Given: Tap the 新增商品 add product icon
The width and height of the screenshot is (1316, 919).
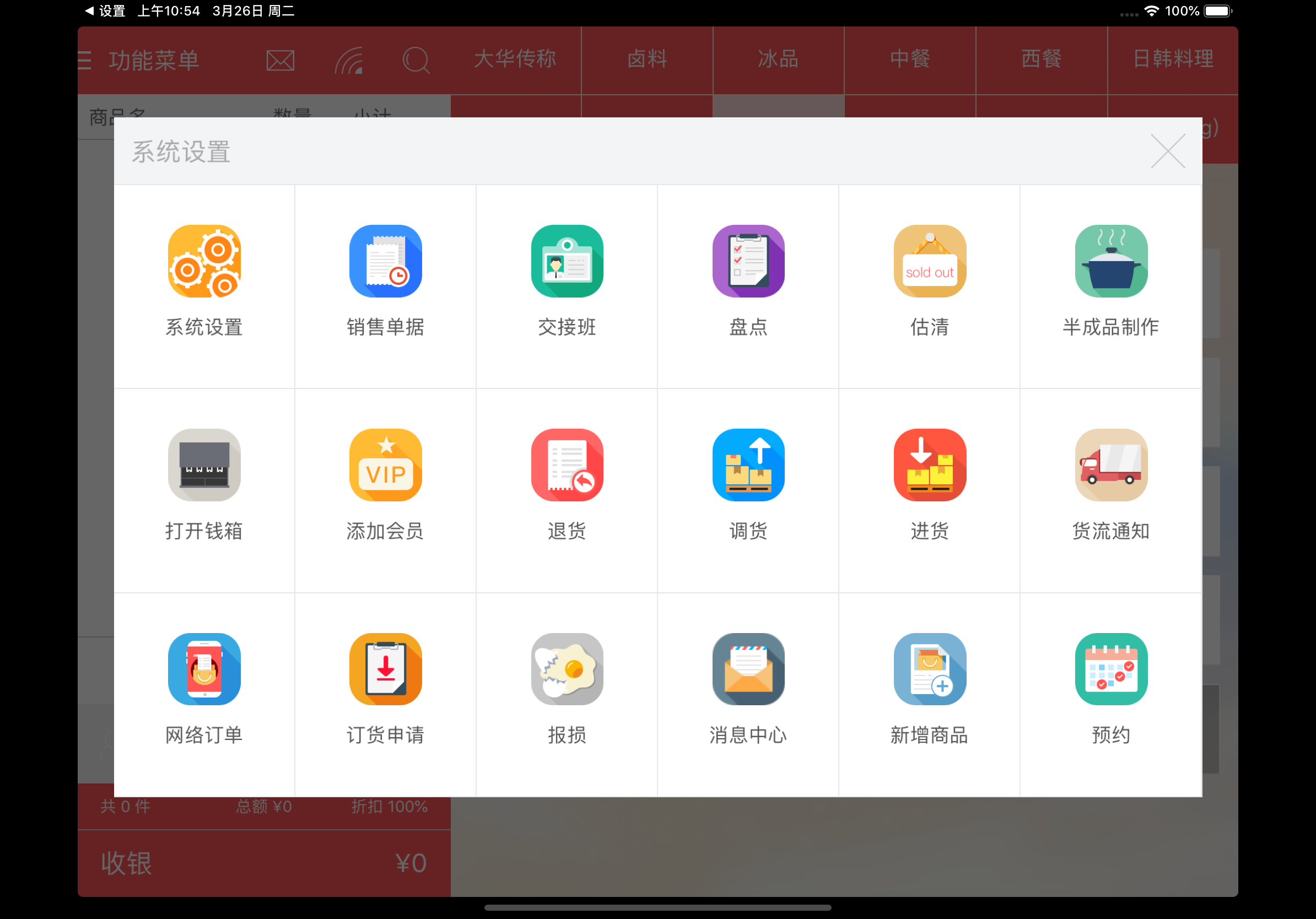Looking at the screenshot, I should 929,669.
